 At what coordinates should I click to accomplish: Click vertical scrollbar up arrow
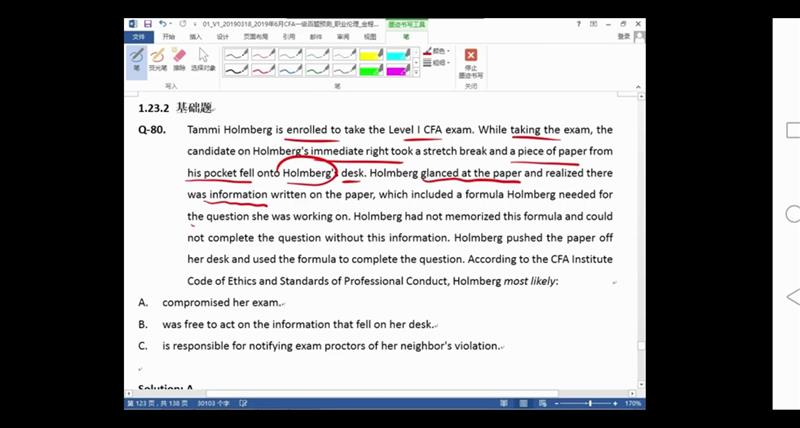[641, 96]
